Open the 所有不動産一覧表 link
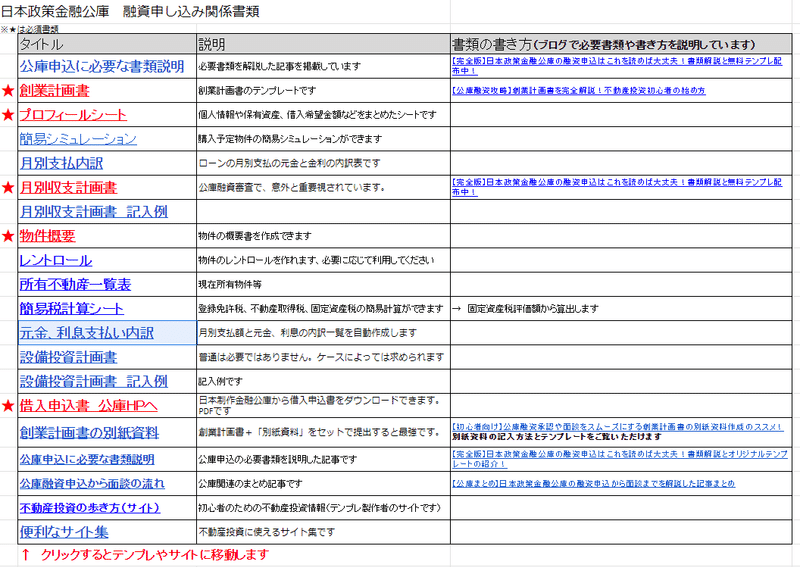The image size is (800, 567). click(75, 285)
